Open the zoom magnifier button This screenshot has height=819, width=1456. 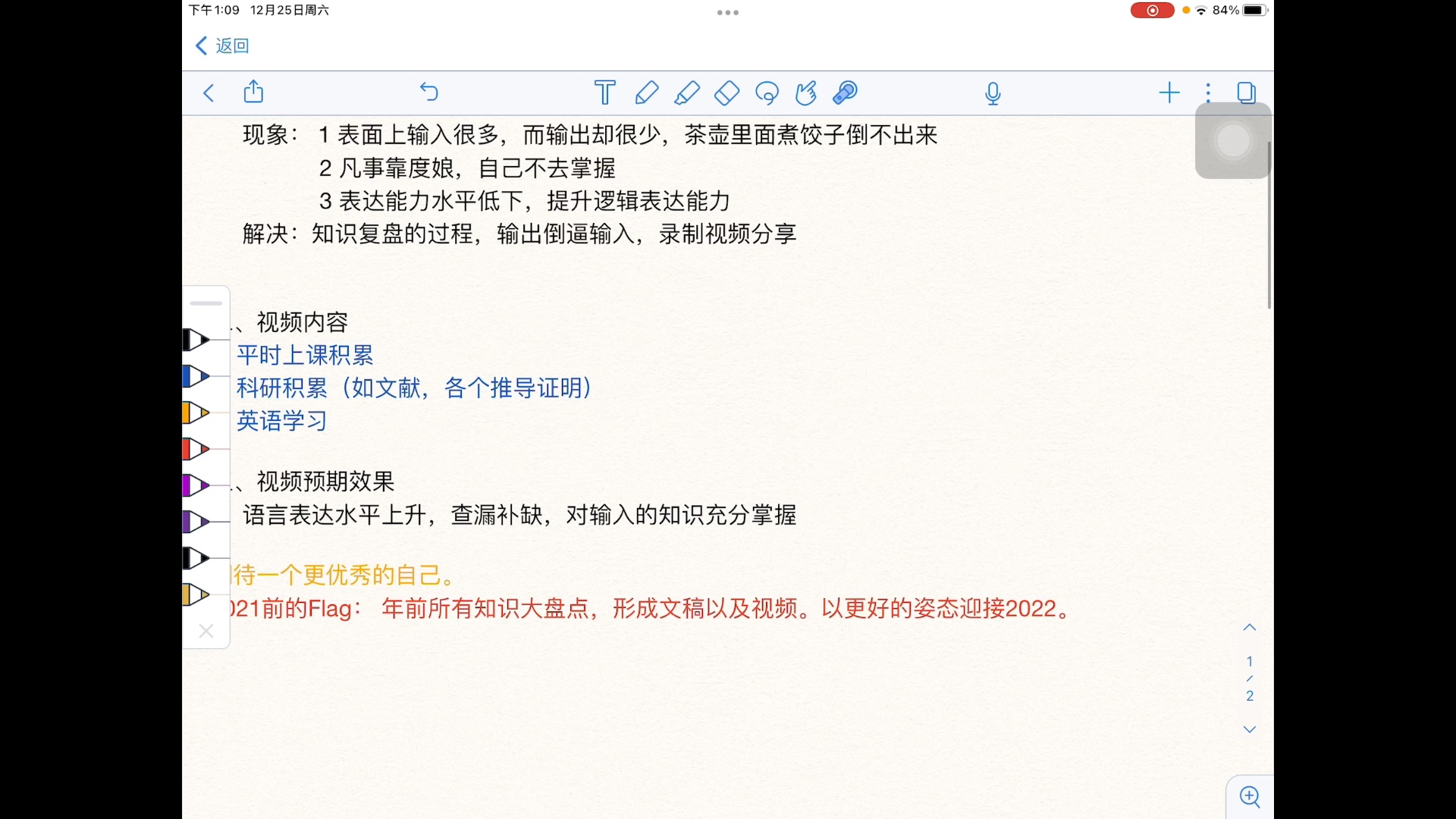[x=1250, y=797]
